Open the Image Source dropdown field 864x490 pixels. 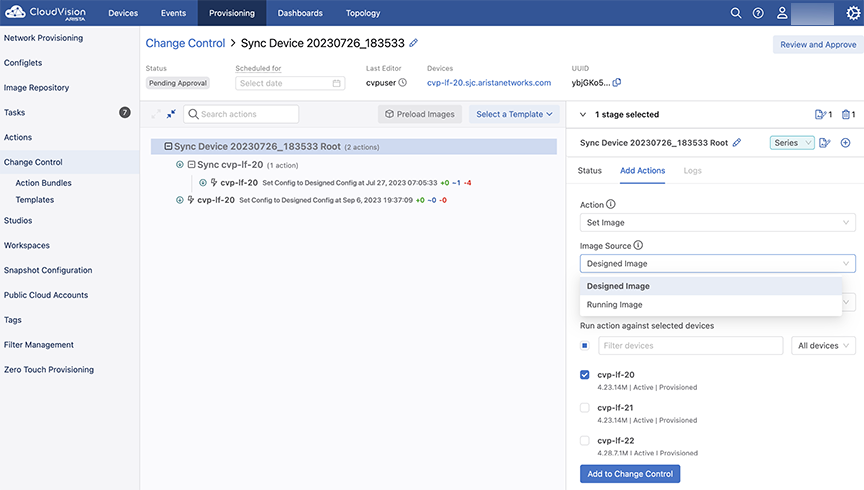717,263
